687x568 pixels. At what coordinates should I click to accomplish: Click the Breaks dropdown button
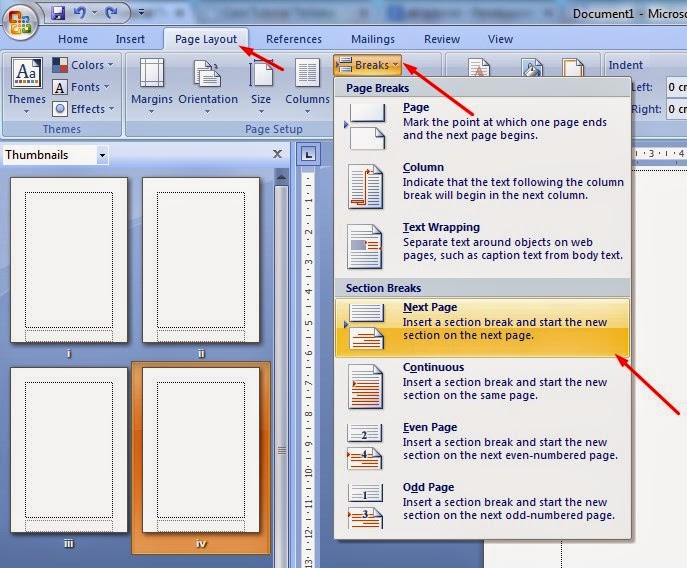(368, 65)
